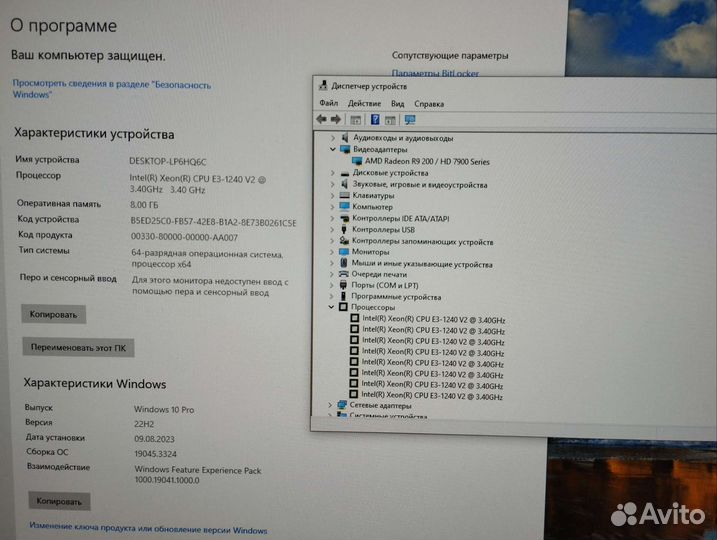This screenshot has height=540, width=717.
Task: Expand the Мониторы chevron
Action: (x=332, y=251)
